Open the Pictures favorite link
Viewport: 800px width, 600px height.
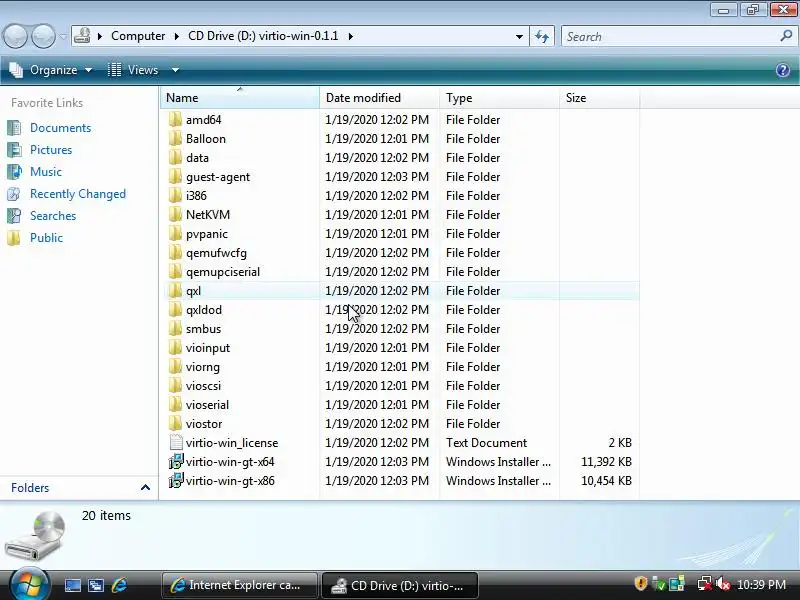(51, 149)
